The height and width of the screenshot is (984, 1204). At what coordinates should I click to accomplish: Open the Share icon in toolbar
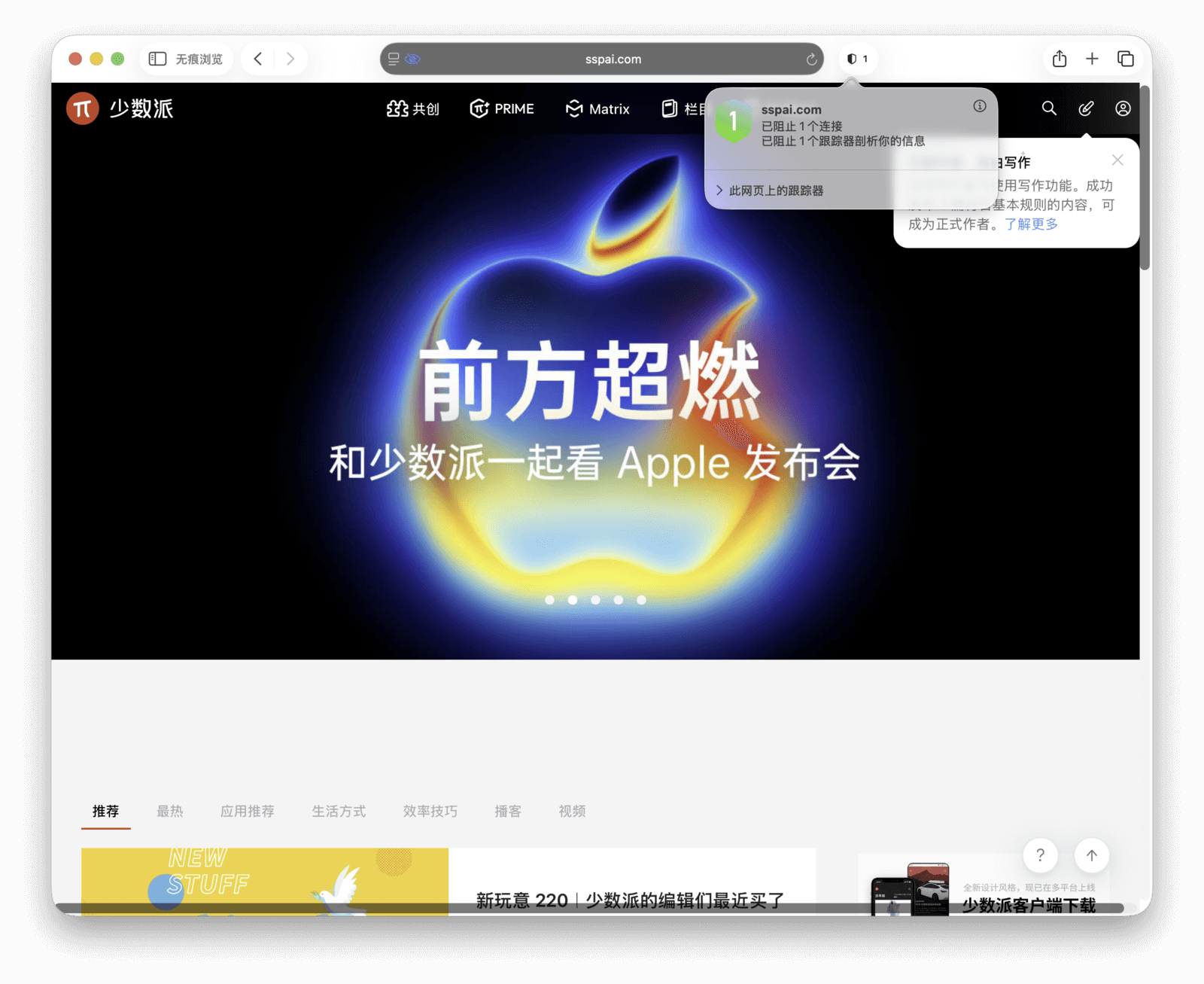[1060, 59]
